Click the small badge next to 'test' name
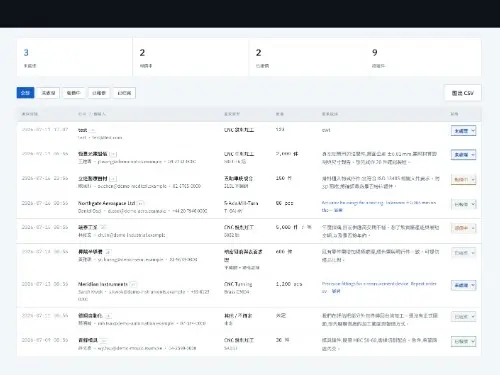This screenshot has width=500, height=375. tap(93, 130)
